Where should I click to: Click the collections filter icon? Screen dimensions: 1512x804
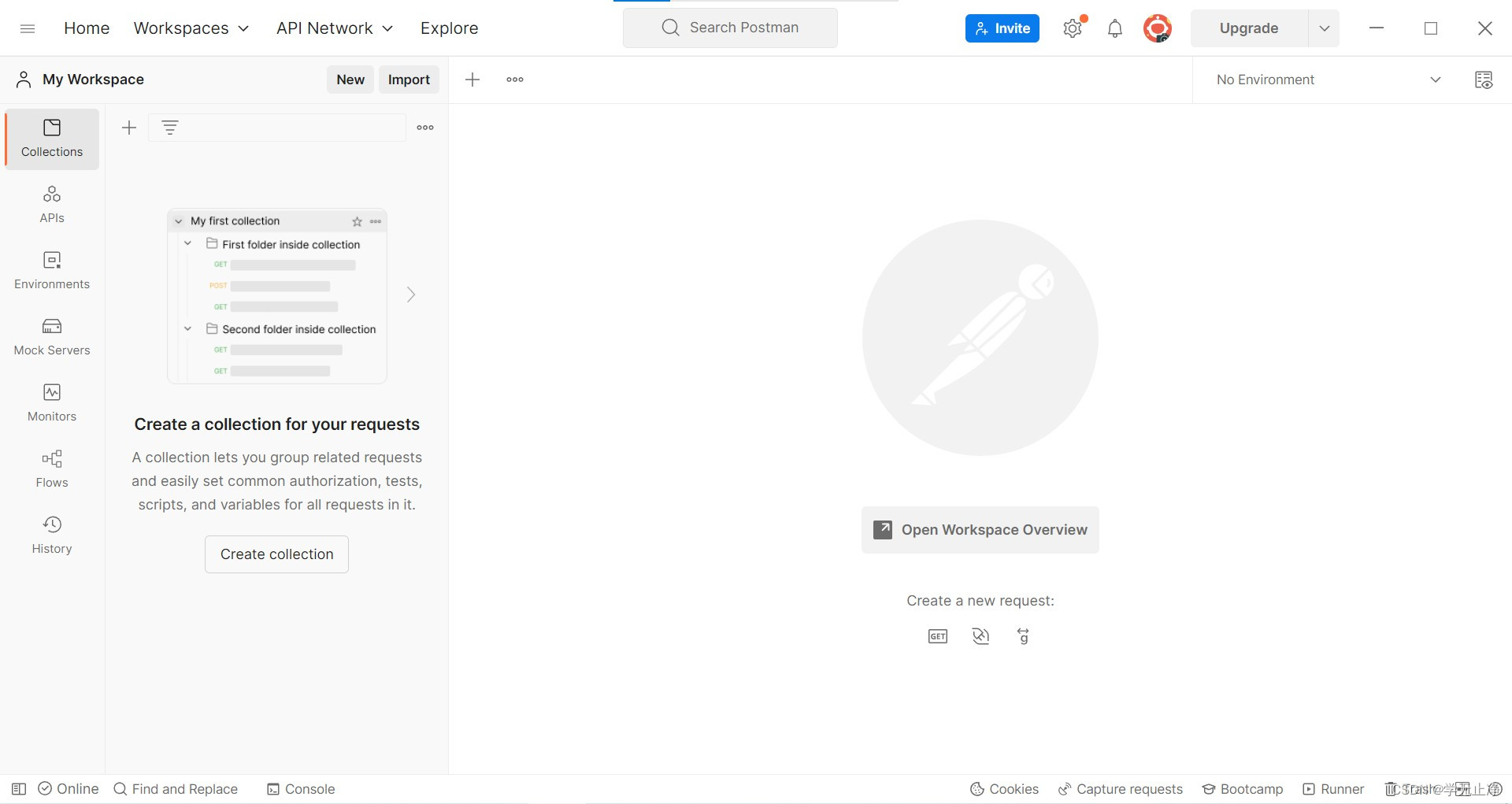pos(170,128)
